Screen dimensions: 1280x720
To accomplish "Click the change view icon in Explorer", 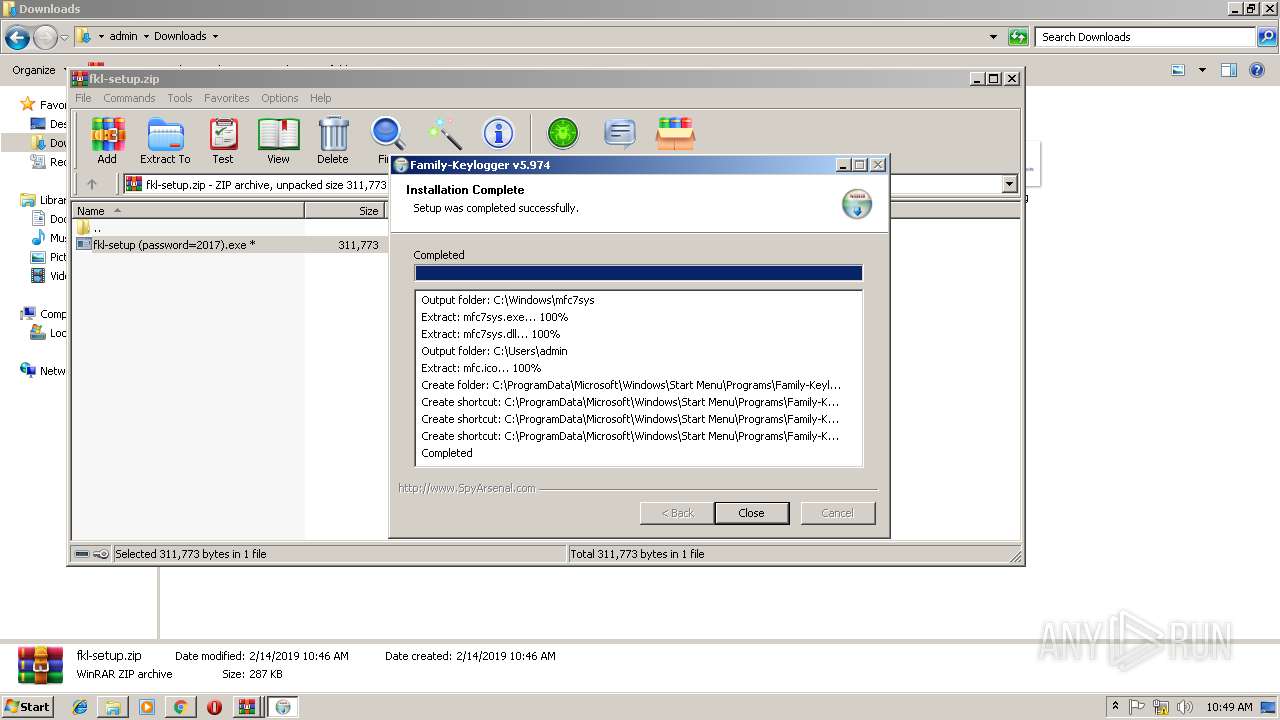I will tap(1178, 70).
